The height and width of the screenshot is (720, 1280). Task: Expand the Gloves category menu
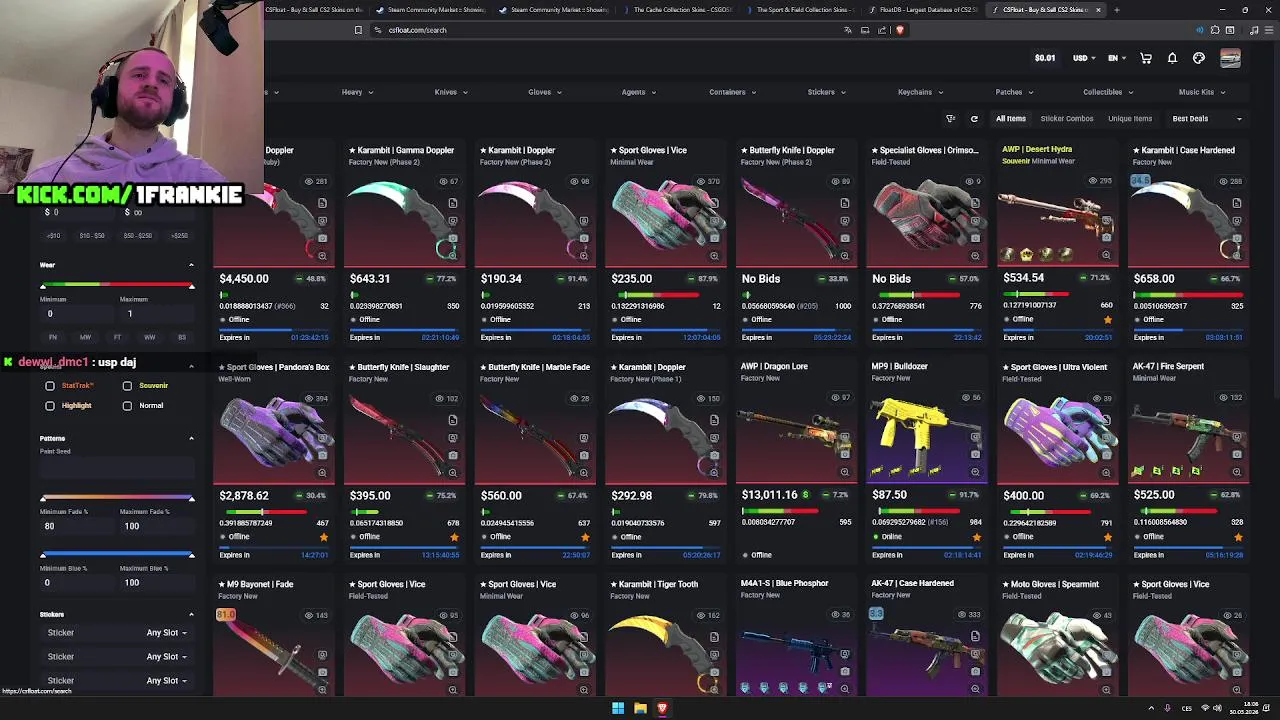point(545,92)
